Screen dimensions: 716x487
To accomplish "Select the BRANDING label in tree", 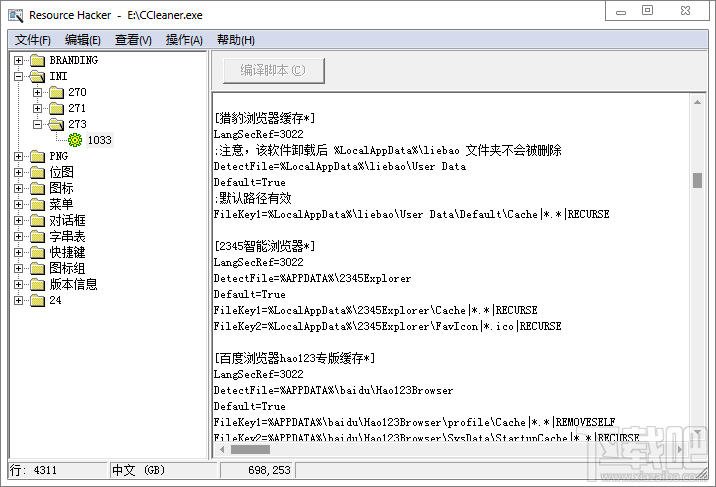I will tap(74, 60).
